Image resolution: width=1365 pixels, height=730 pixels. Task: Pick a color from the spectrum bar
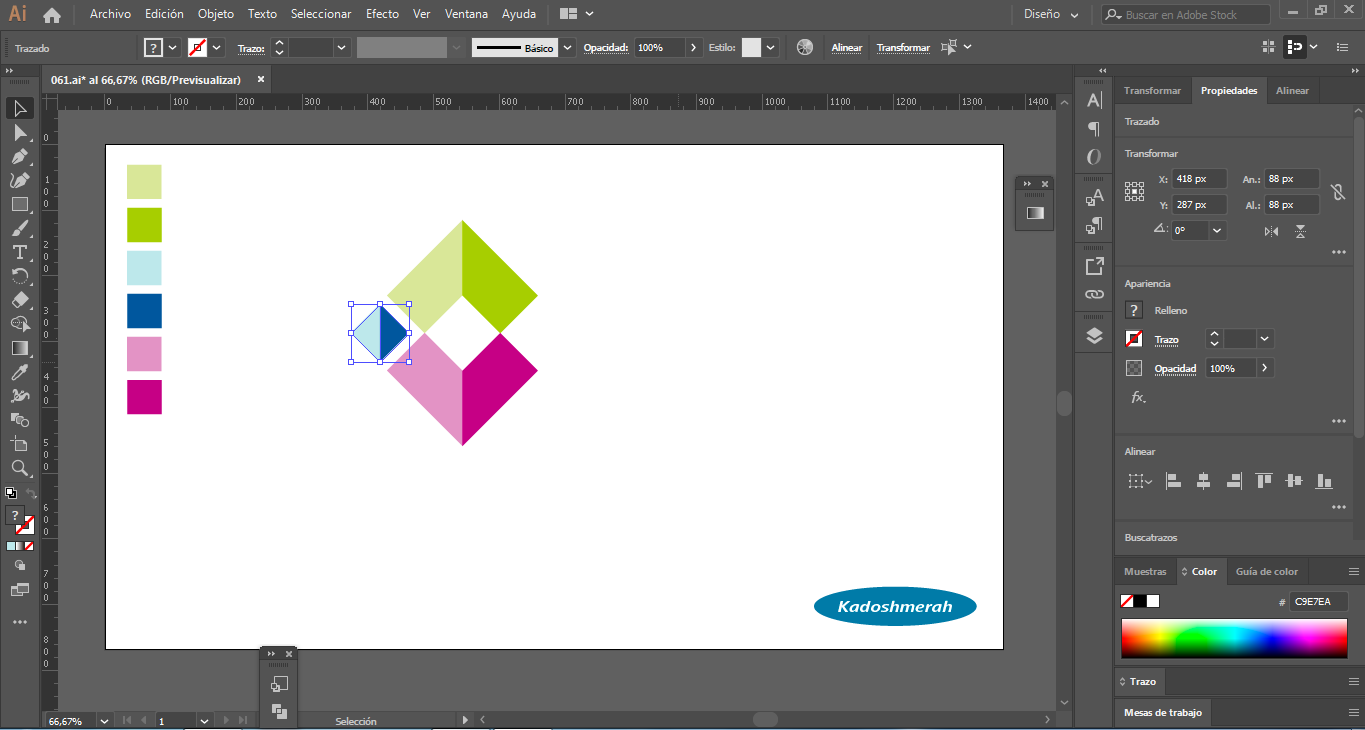1234,638
